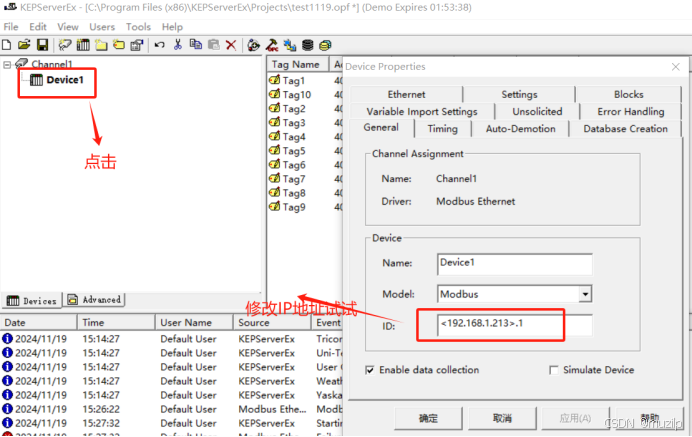This screenshot has width=692, height=437.
Task: Toggle Enable data collection checkbox
Action: 370,370
